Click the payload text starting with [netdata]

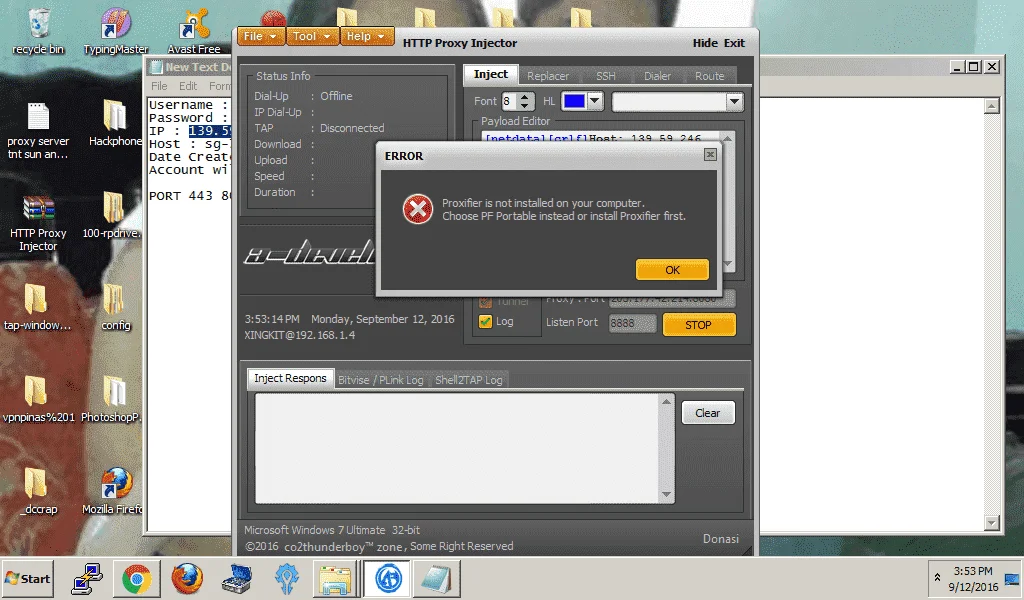coord(593,138)
